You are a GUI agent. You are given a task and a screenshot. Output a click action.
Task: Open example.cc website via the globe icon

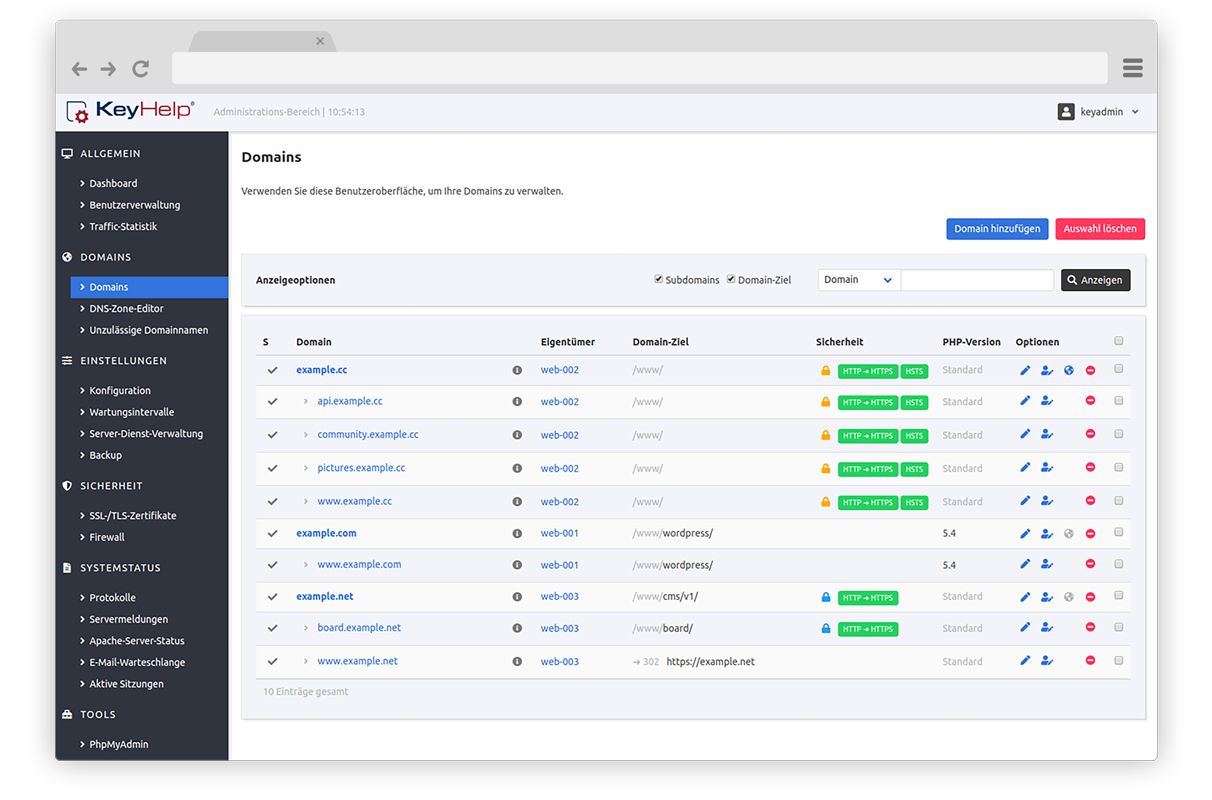click(1068, 370)
